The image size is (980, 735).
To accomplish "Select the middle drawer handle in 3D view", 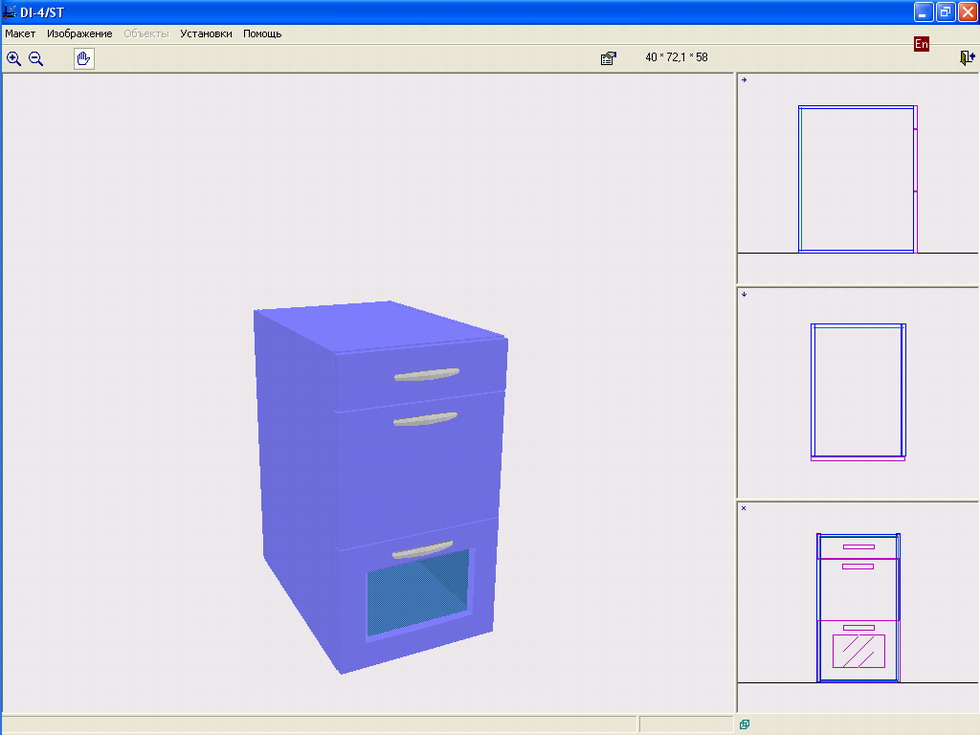I will coord(426,419).
